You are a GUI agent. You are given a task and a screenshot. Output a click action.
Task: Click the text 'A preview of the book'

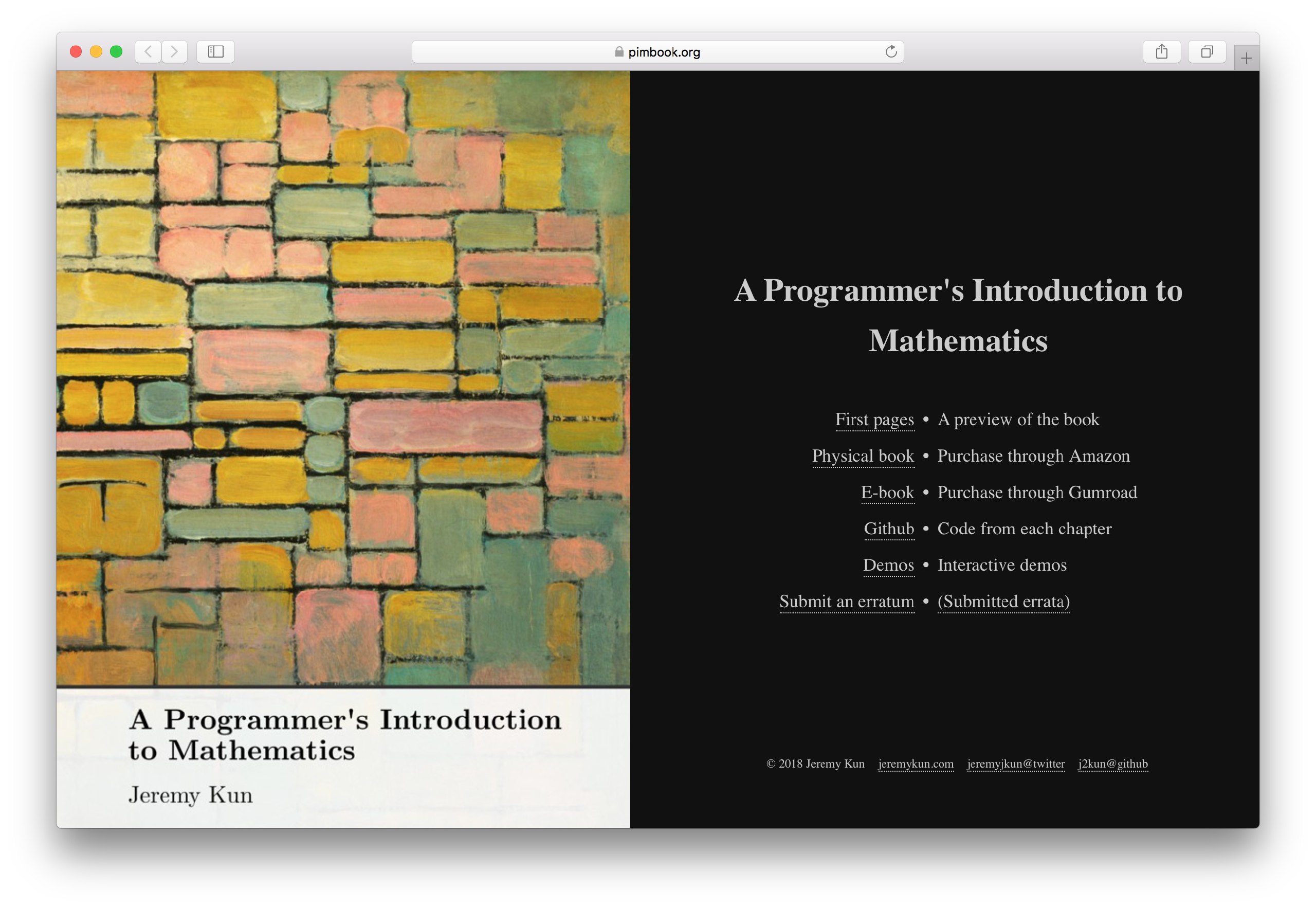point(1018,420)
